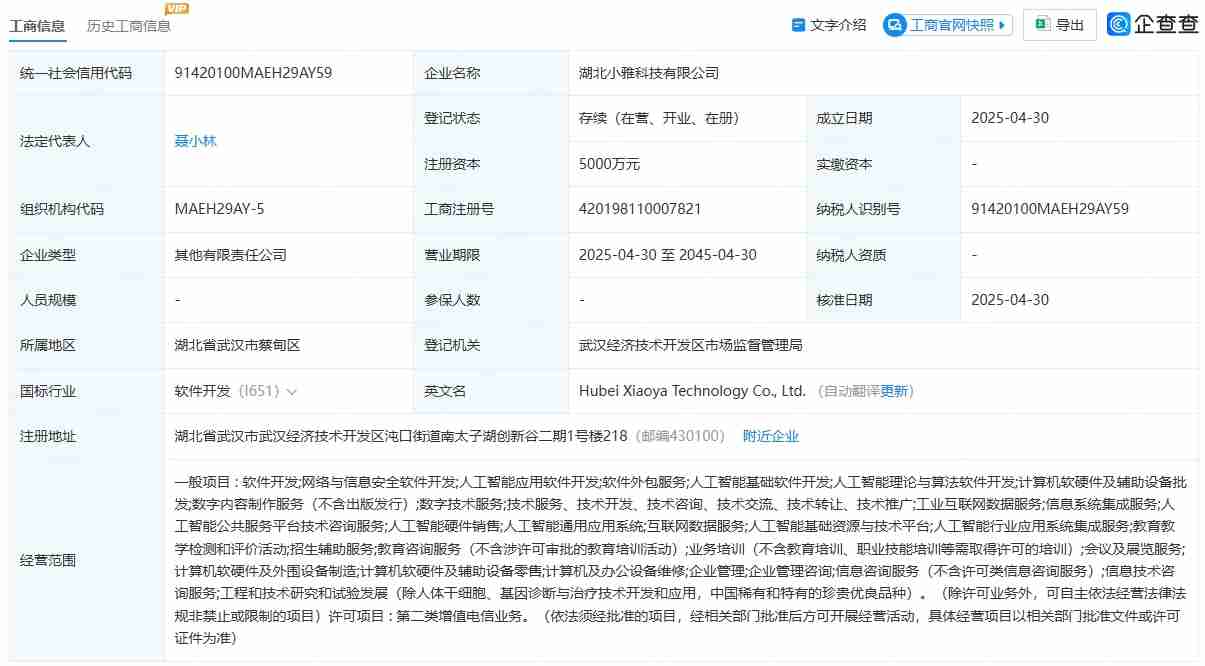This screenshot has width=1205, height=666.
Task: Expand the 软件开发 industry dropdown chevron
Action: click(291, 392)
